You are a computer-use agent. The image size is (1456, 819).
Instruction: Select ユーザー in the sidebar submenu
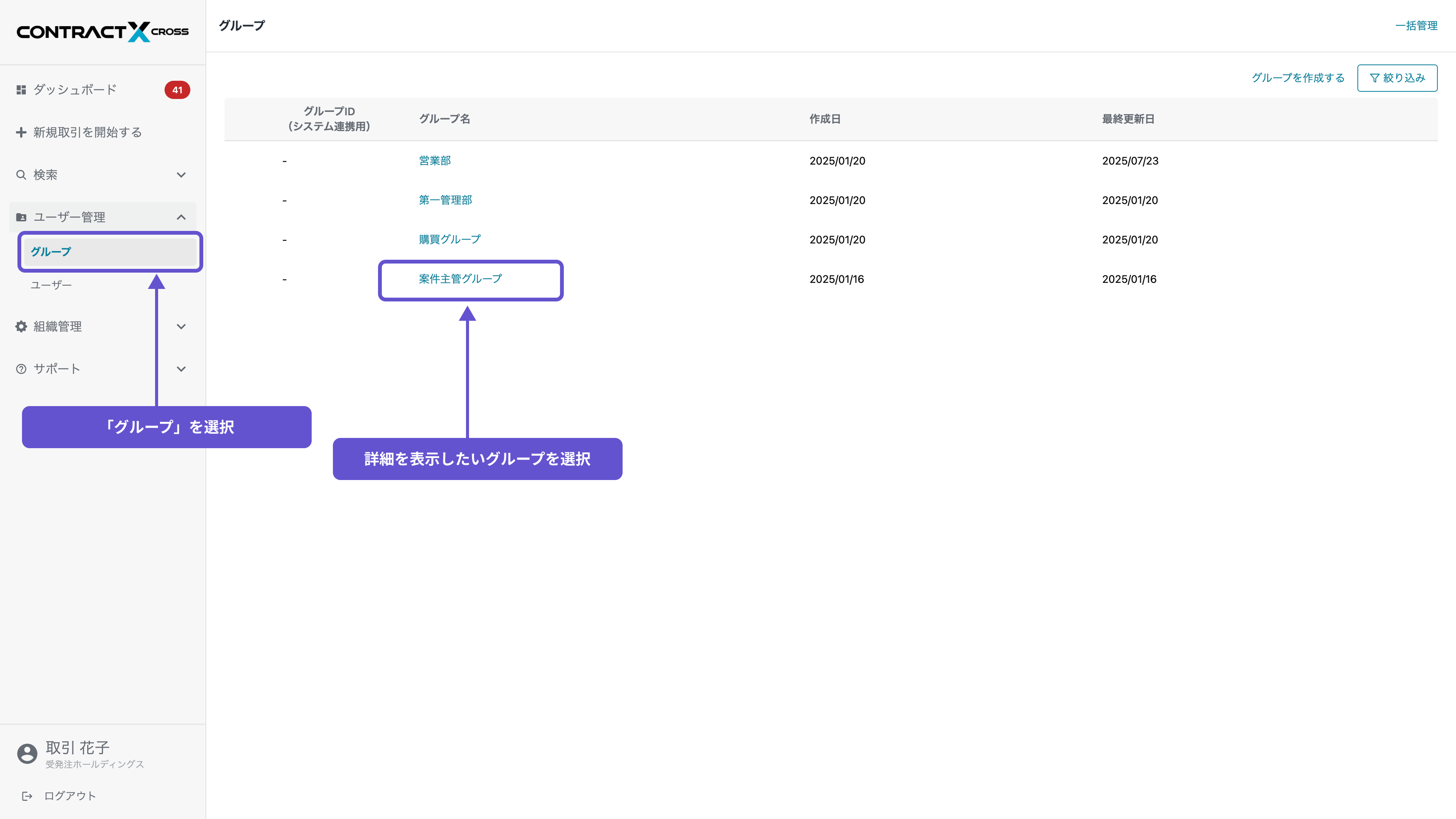click(x=51, y=285)
